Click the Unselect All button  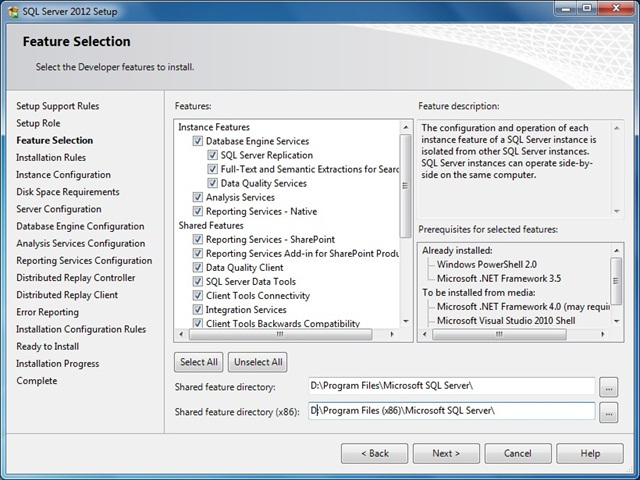(x=258, y=362)
